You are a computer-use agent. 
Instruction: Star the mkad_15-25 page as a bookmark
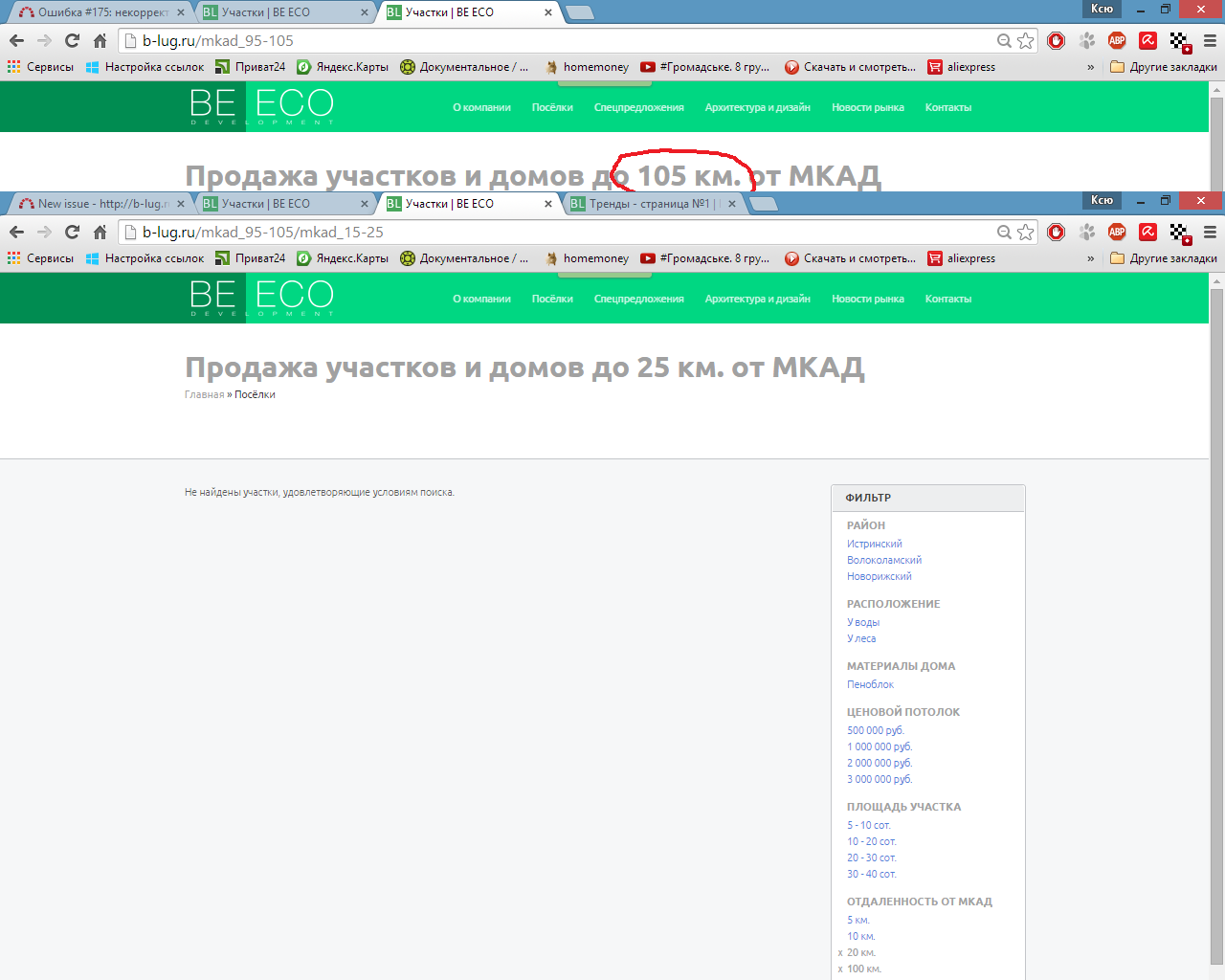[1026, 233]
